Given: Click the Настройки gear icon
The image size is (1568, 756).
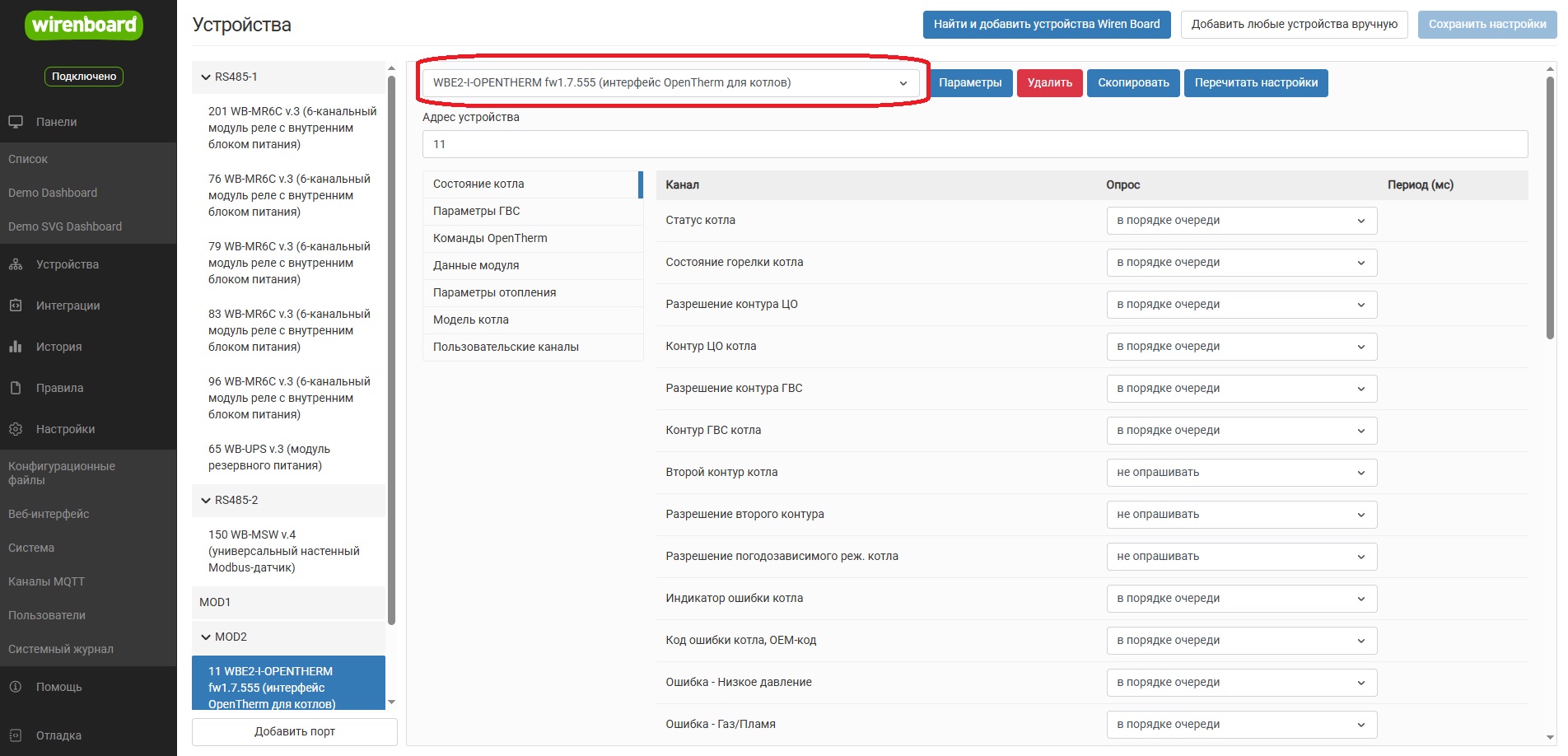Looking at the screenshot, I should [x=16, y=429].
